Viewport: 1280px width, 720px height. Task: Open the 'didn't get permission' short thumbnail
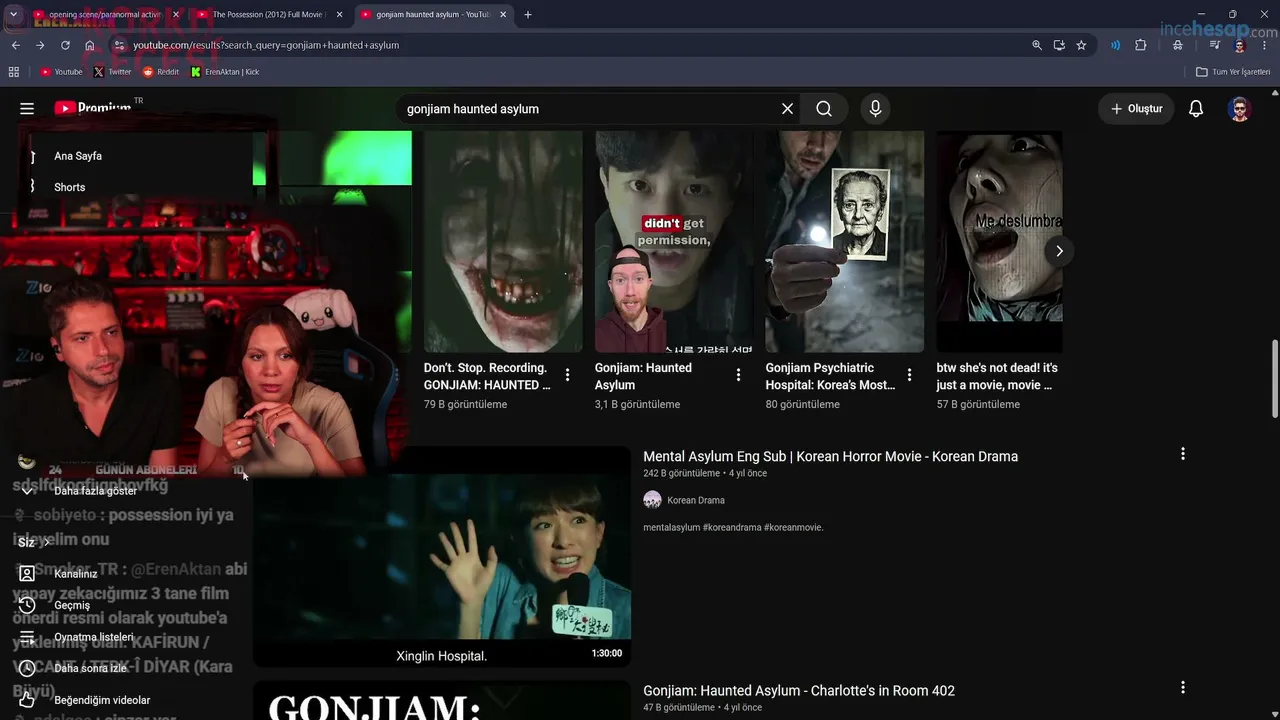coord(674,242)
